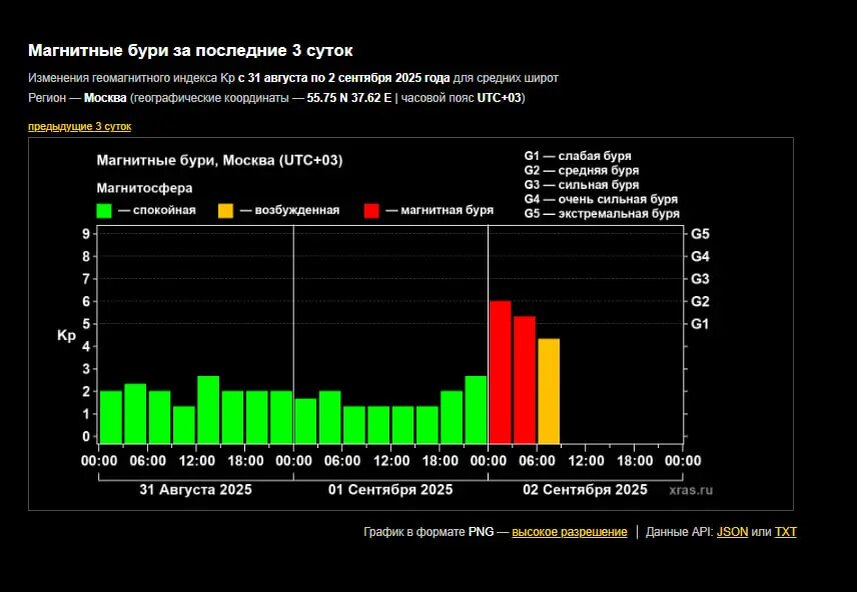The image size is (857, 592).
Task: Click the '02 Сентября 2025' date label
Action: click(x=585, y=490)
